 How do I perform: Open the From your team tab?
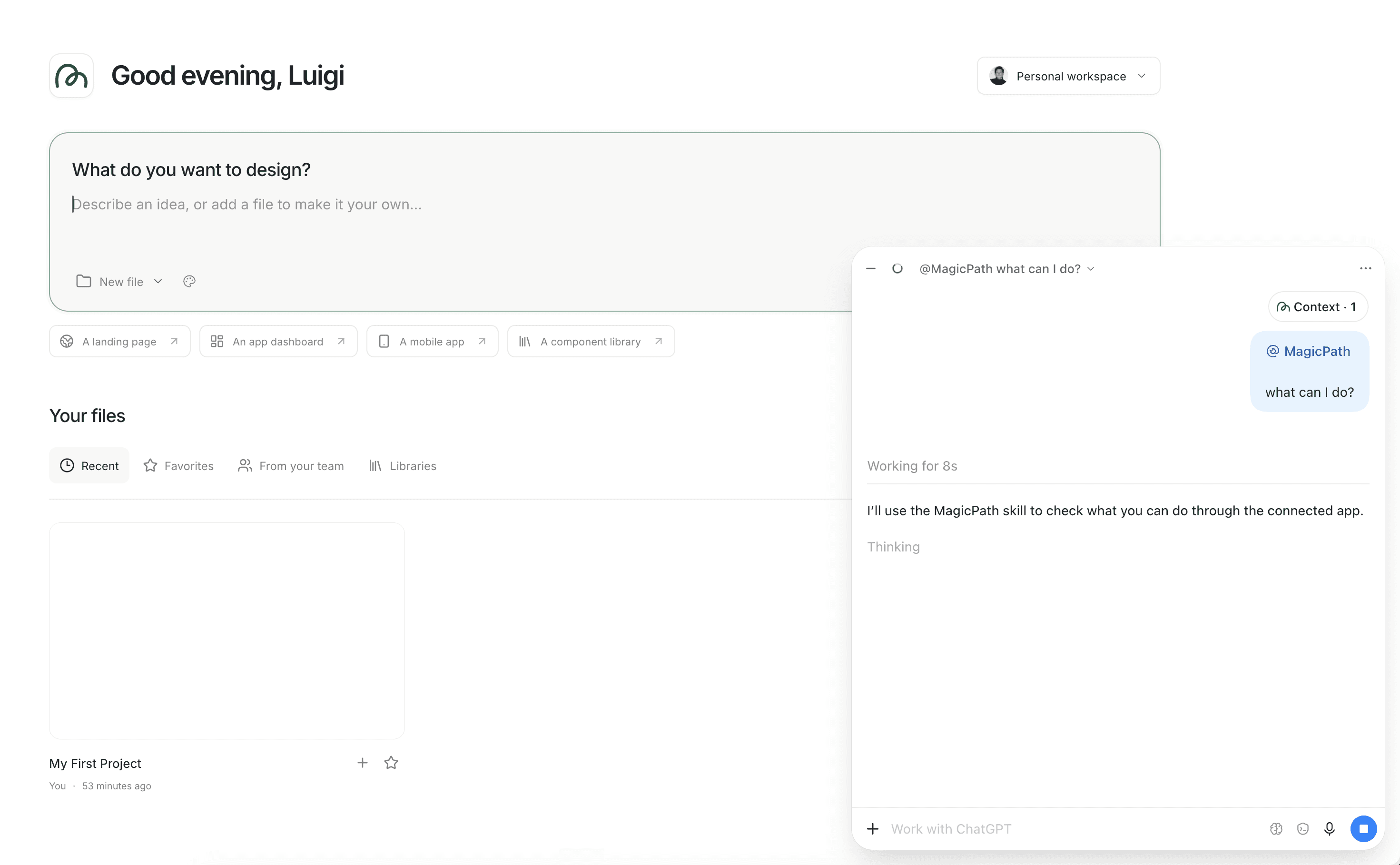point(291,466)
